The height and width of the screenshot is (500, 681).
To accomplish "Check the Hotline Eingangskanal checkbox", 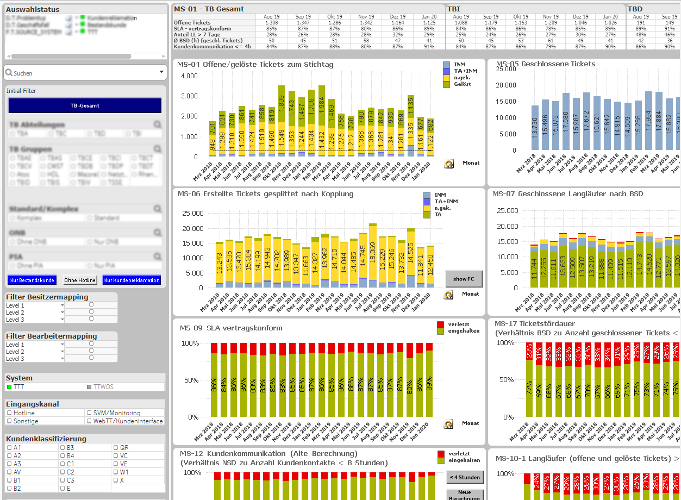I will (11, 411).
